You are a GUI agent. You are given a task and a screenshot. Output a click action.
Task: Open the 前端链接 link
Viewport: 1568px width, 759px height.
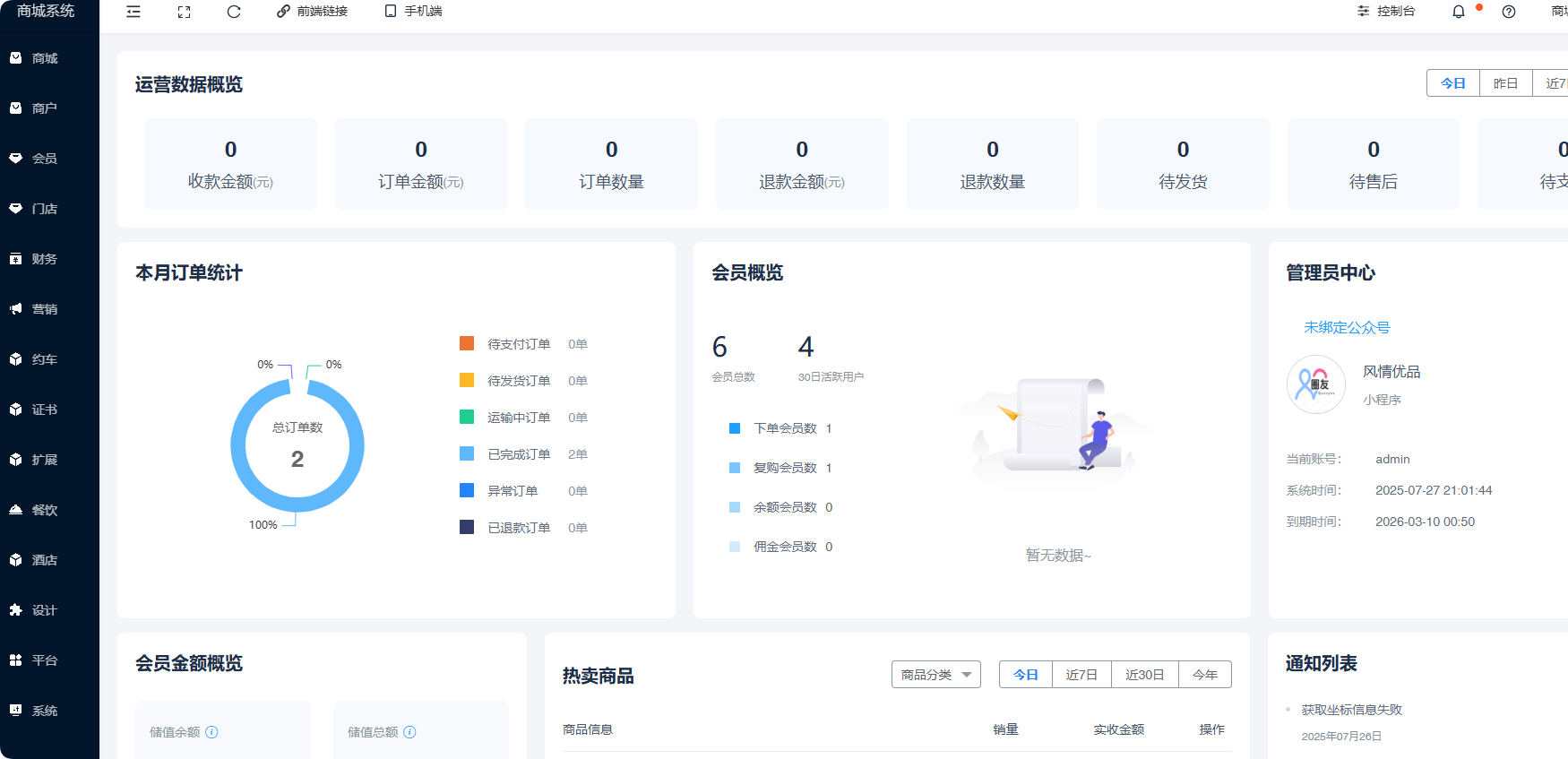click(312, 12)
